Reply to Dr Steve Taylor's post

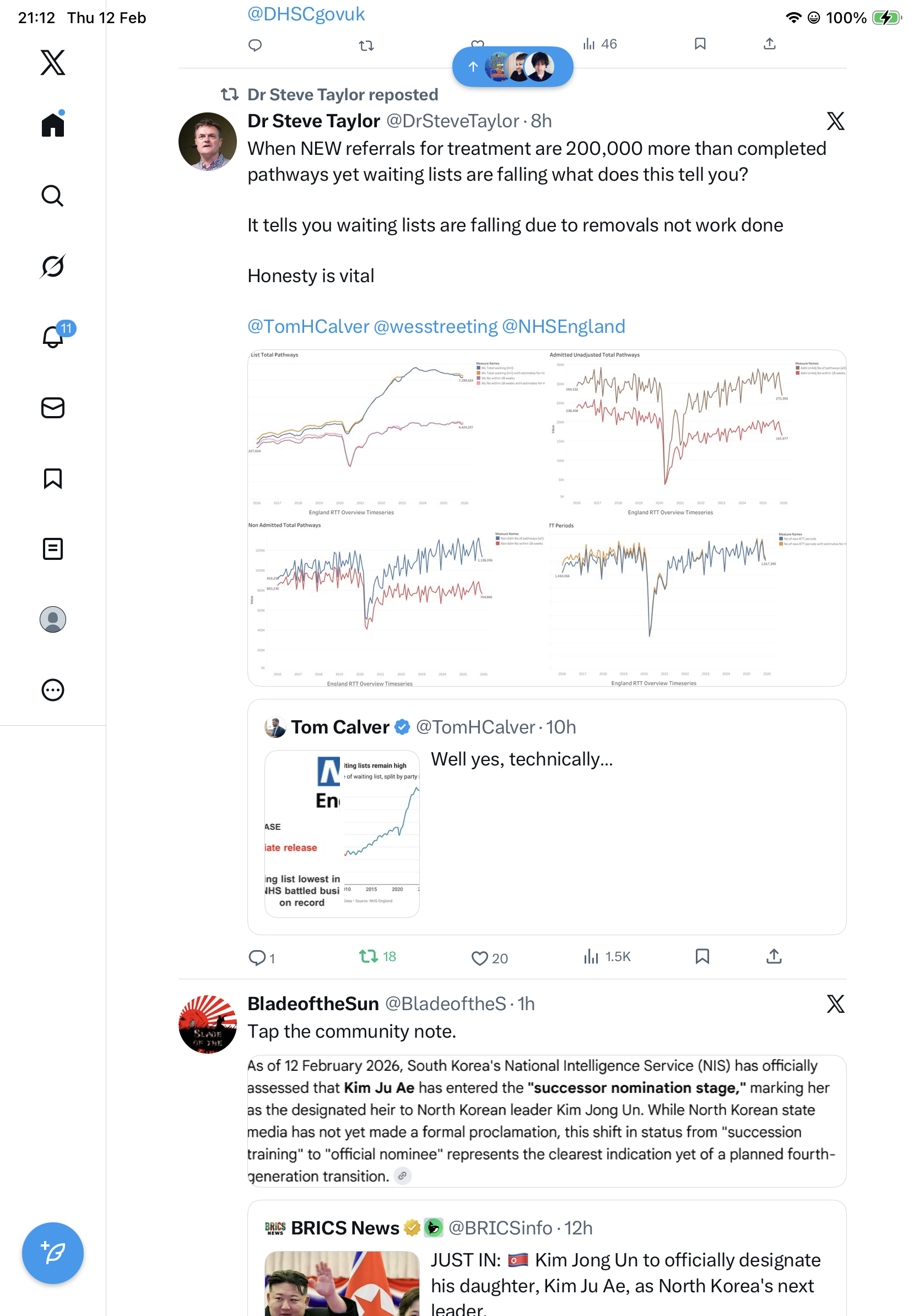point(257,958)
